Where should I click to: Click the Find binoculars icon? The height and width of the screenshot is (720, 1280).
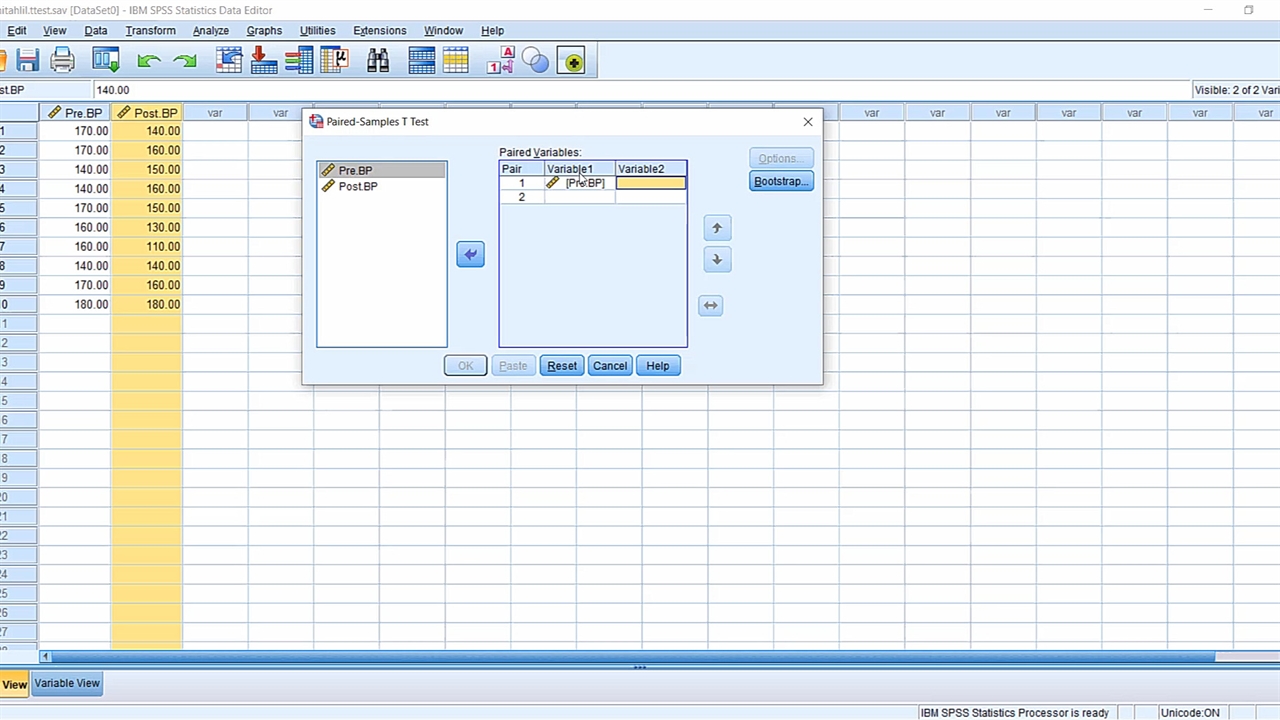[x=378, y=62]
